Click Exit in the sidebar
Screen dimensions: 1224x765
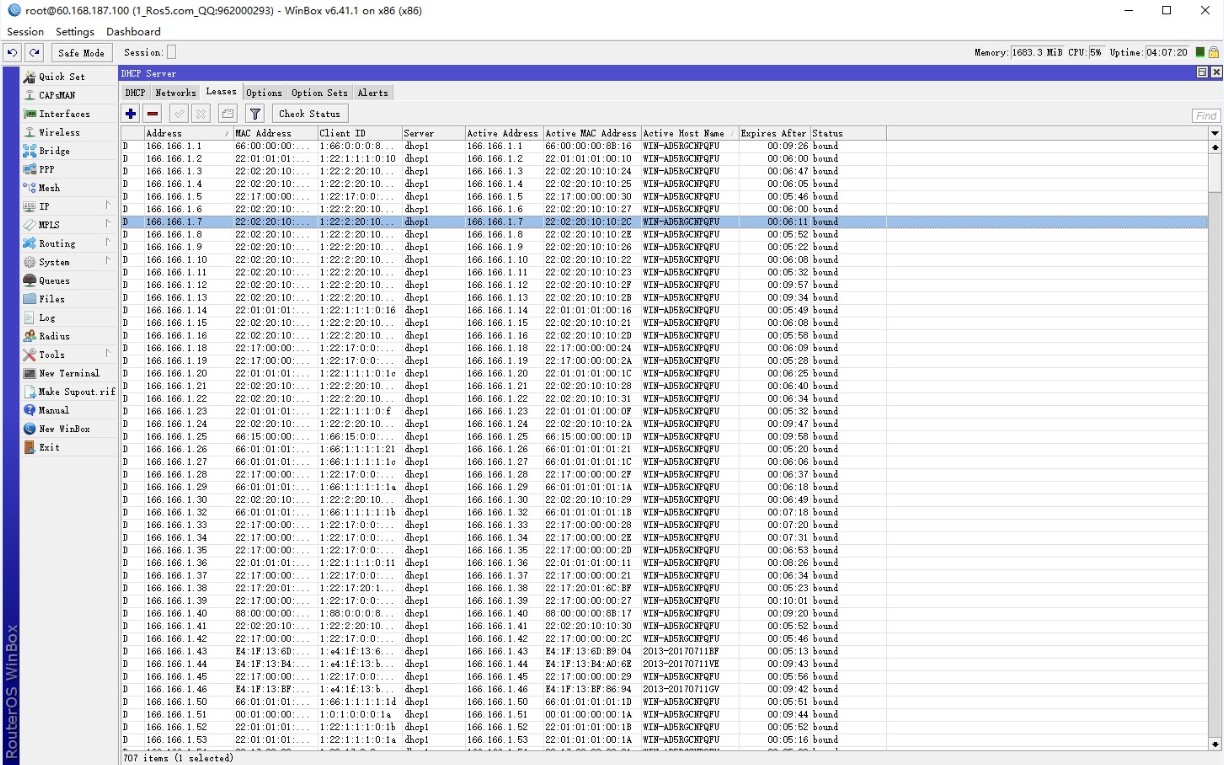(49, 447)
